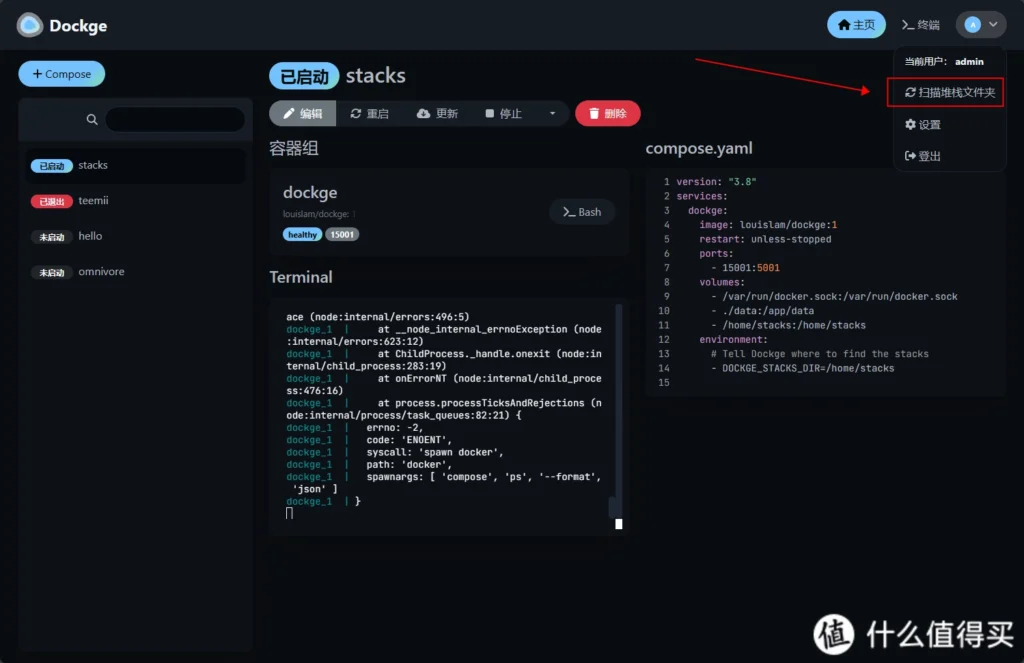Stop the stack with 停止 button
1024x663 pixels.
[x=503, y=114]
